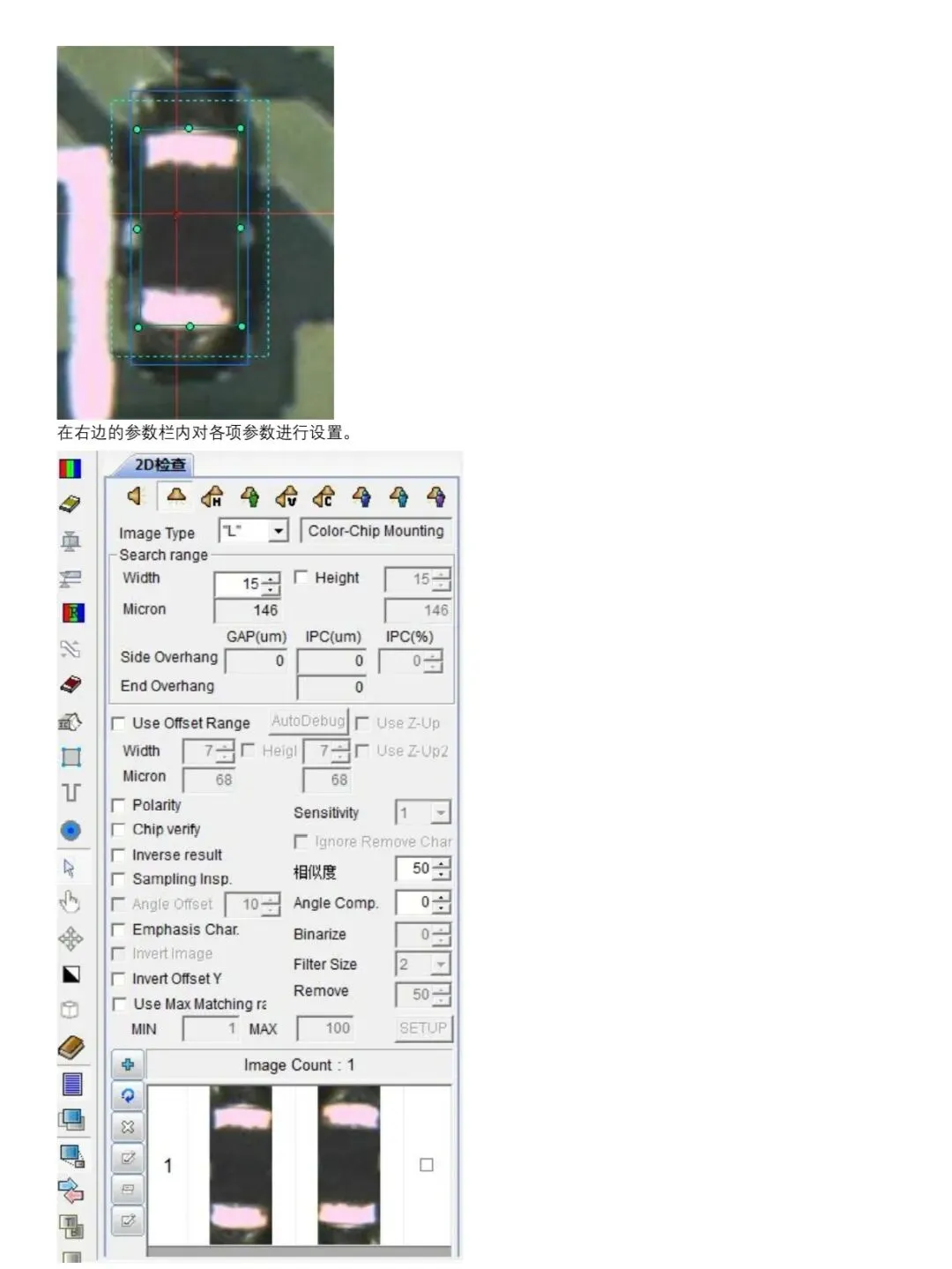Open the Filter Size dropdown
The height and width of the screenshot is (1269, 952).
coord(441,964)
